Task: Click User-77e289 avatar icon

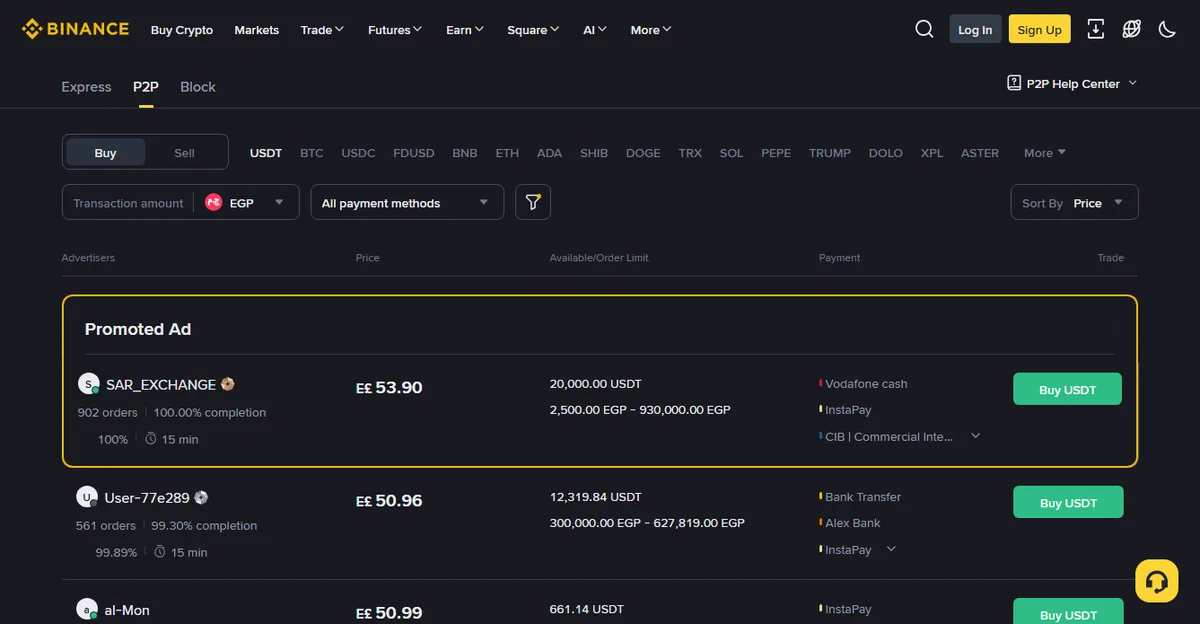Action: 87,497
